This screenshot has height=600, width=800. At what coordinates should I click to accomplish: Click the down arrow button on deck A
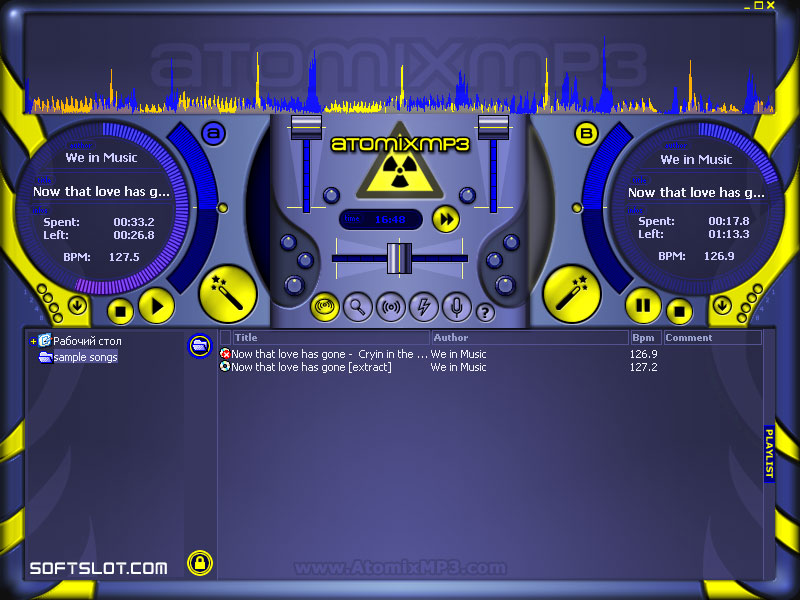click(78, 306)
